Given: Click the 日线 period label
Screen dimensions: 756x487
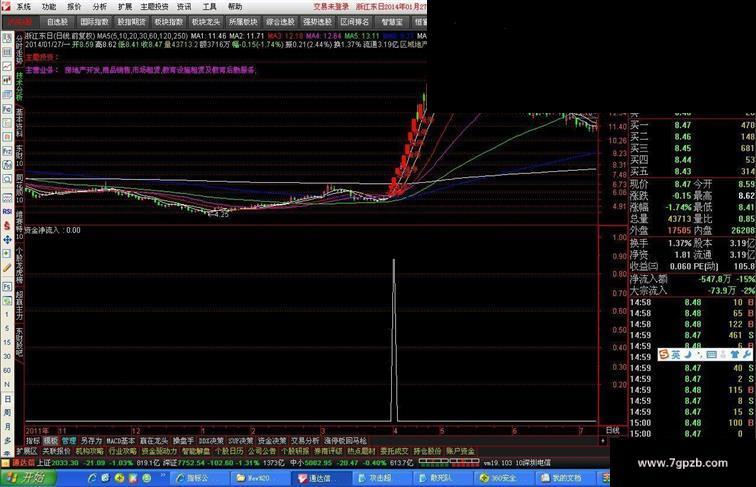Looking at the screenshot, I should pos(612,430).
